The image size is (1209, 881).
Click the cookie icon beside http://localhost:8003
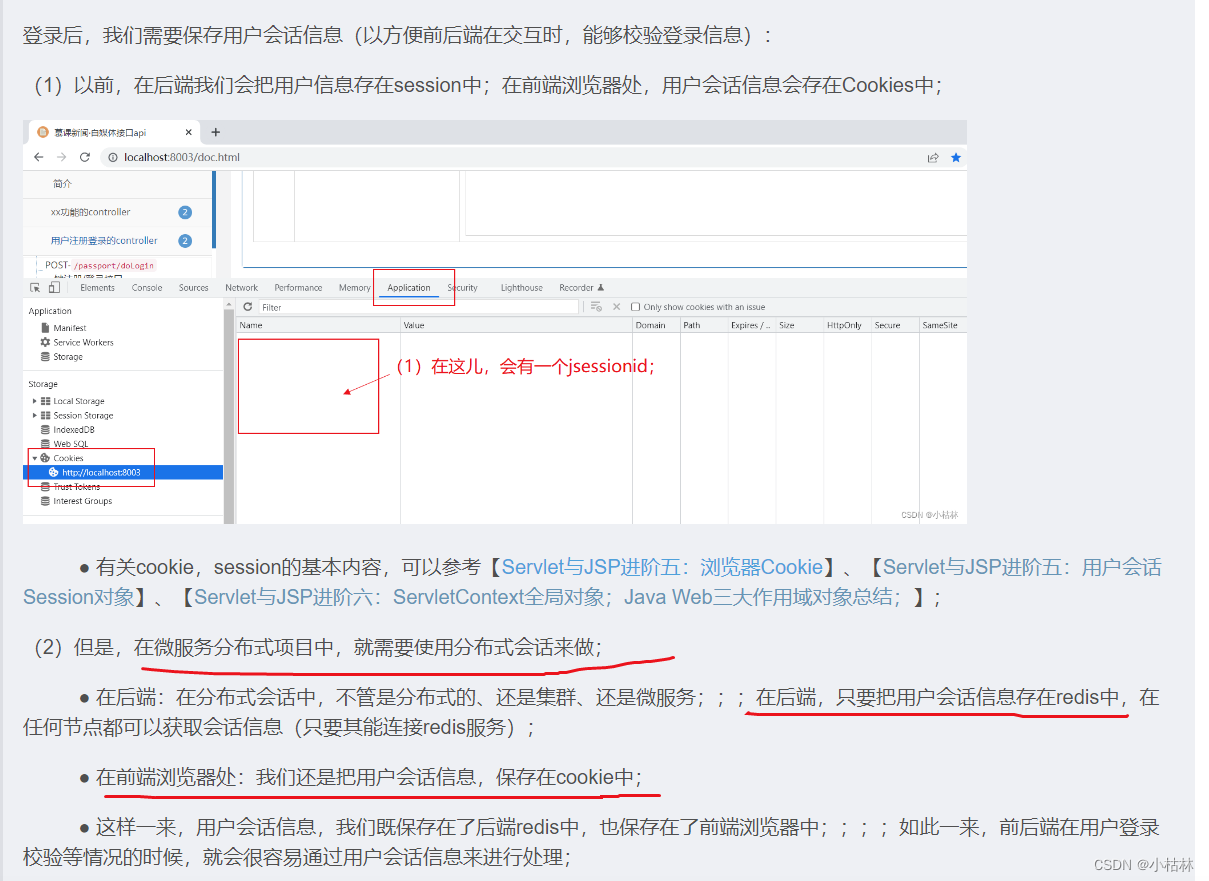tap(53, 472)
